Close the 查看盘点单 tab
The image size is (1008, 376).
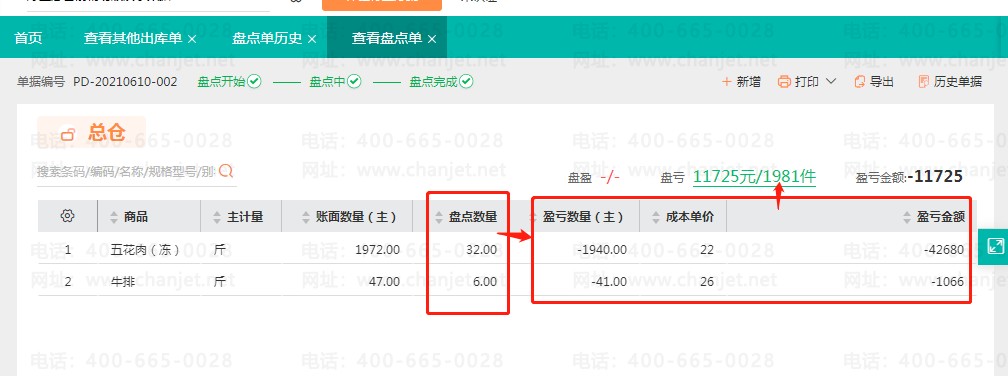coord(432,39)
